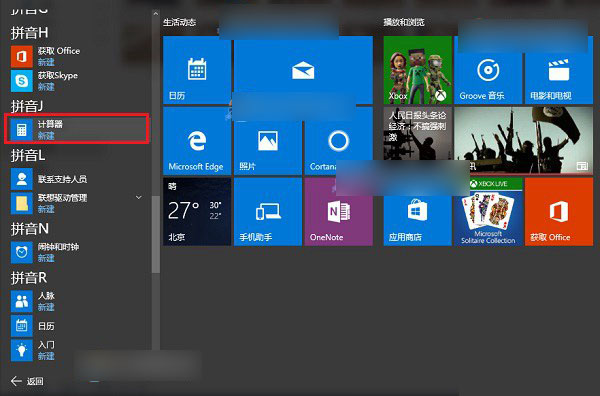This screenshot has height=396, width=600.
Task: Launch the 入门 lightbulb icon
Action: click(x=21, y=350)
